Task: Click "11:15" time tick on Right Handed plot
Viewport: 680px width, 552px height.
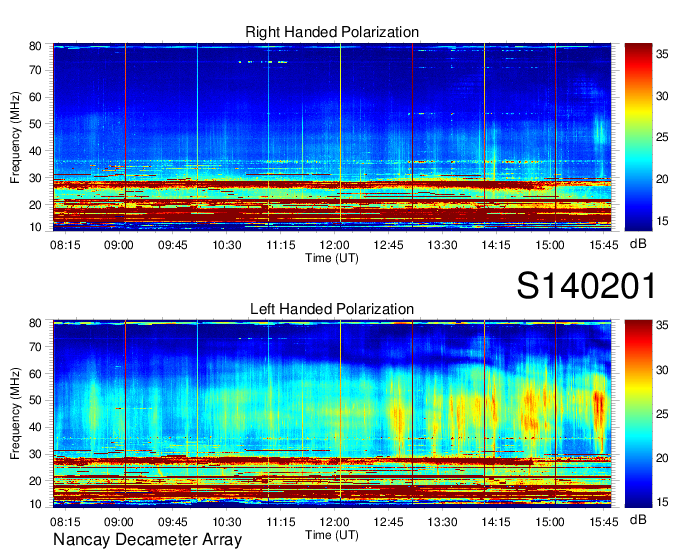Action: coord(281,245)
